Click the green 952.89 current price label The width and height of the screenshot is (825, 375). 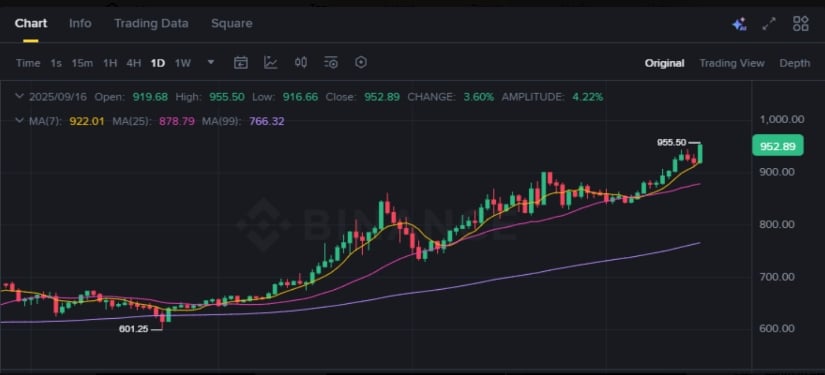coord(778,146)
